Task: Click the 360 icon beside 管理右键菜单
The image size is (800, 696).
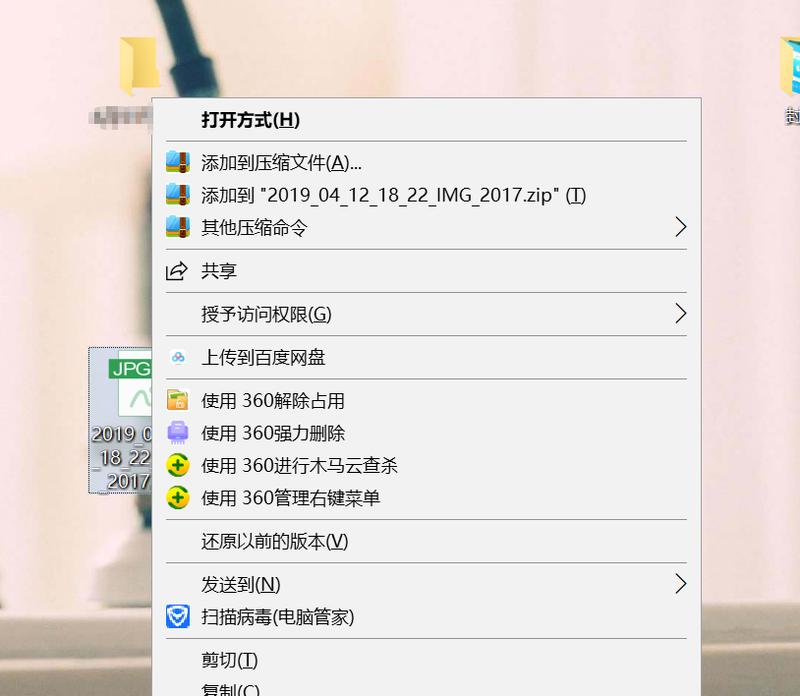Action: (178, 498)
